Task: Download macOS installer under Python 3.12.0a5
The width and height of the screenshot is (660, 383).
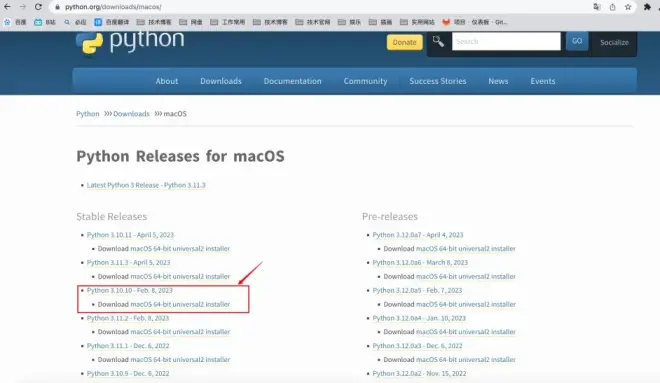Action: point(466,304)
